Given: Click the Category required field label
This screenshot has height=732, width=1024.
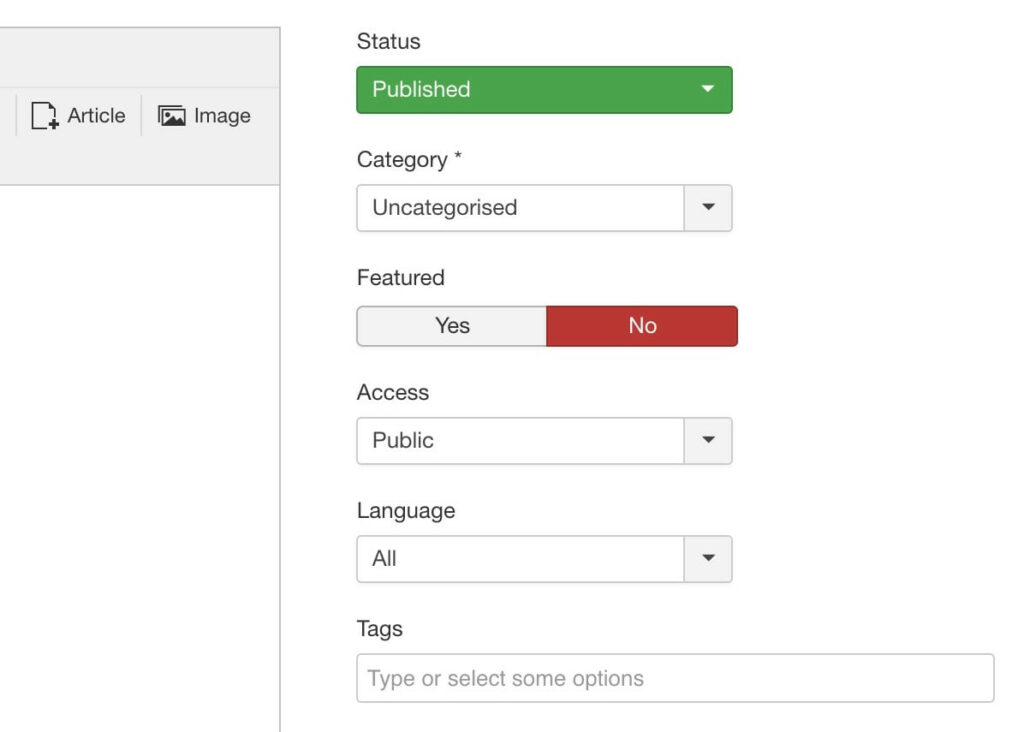Looking at the screenshot, I should point(408,160).
